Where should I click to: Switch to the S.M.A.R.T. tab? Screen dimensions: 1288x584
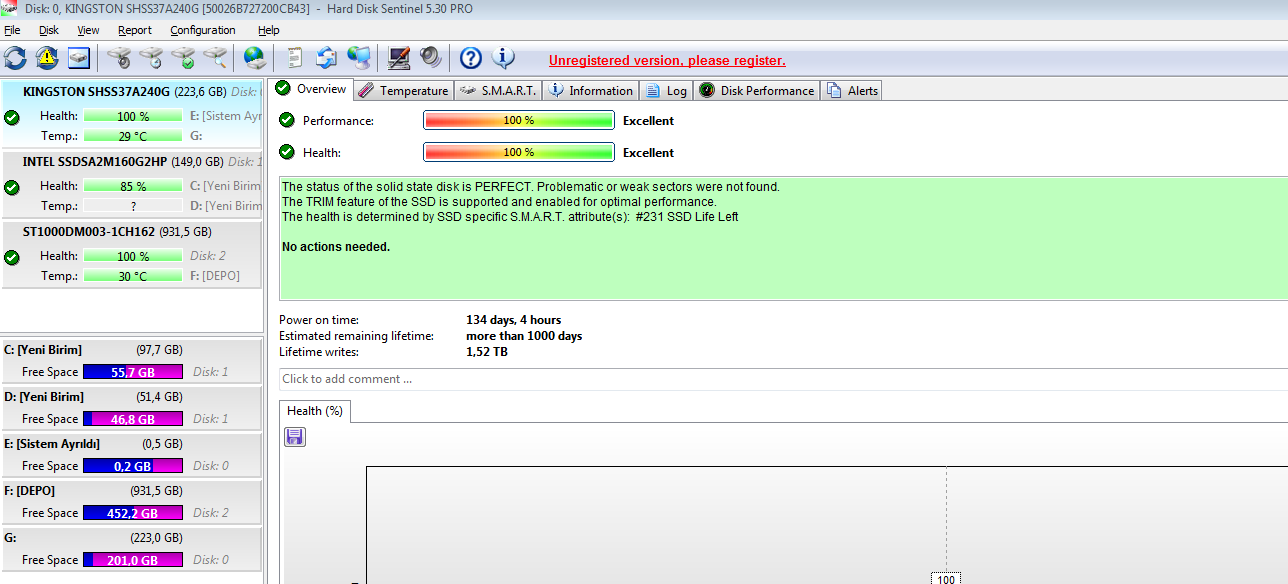click(498, 90)
